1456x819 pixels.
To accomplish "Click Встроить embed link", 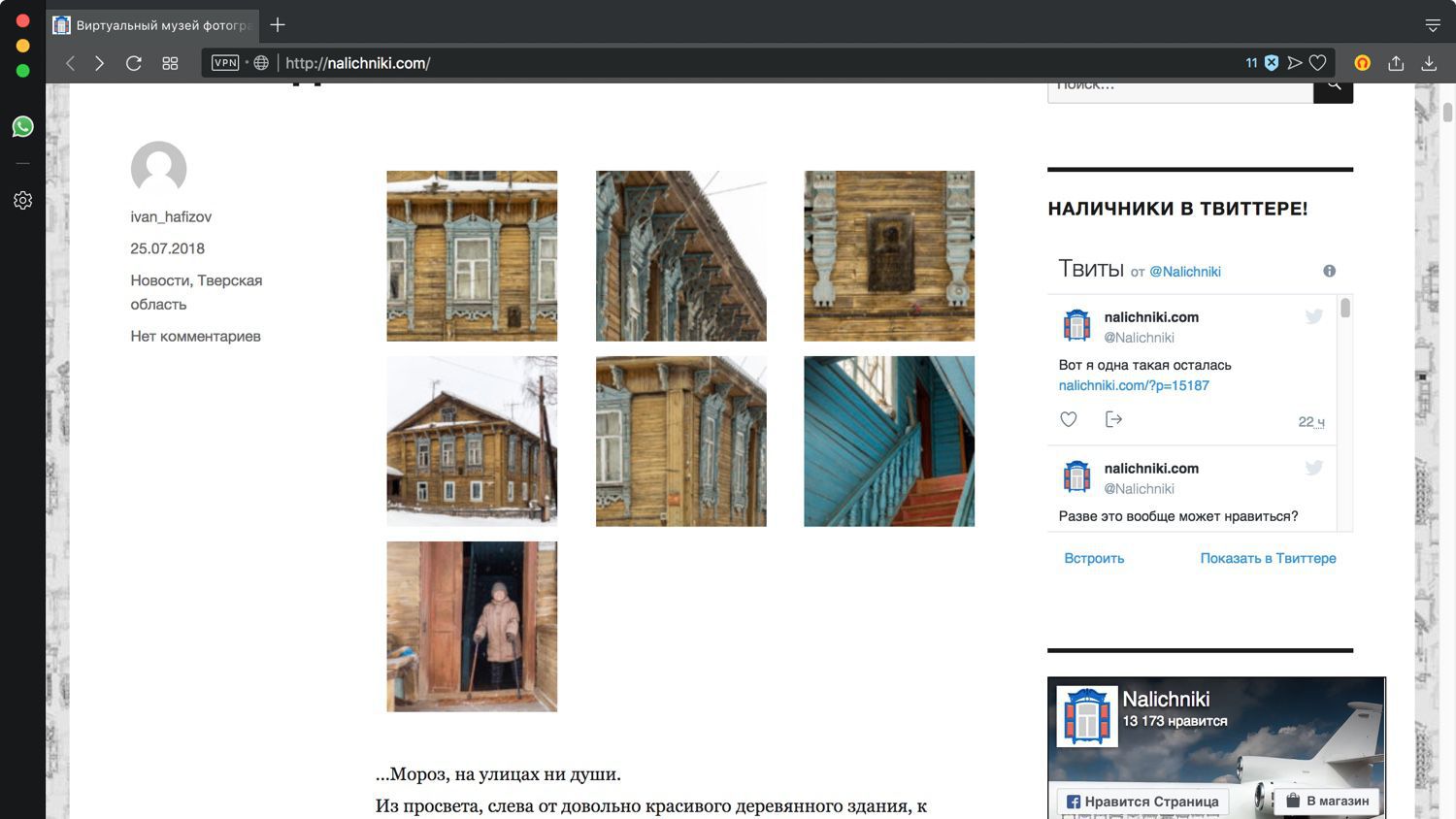I will (x=1094, y=558).
